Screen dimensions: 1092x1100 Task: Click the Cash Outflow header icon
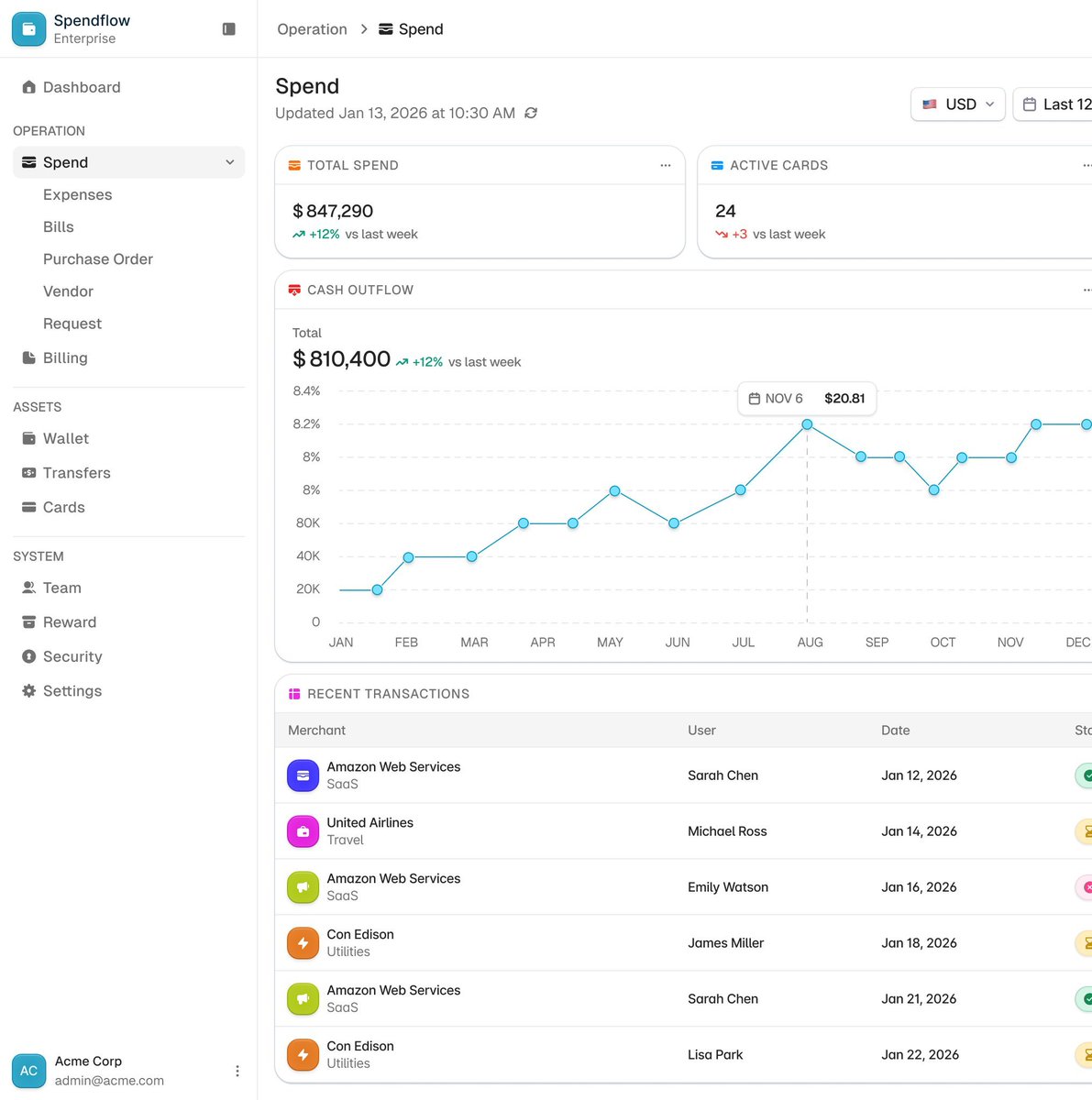tap(294, 290)
